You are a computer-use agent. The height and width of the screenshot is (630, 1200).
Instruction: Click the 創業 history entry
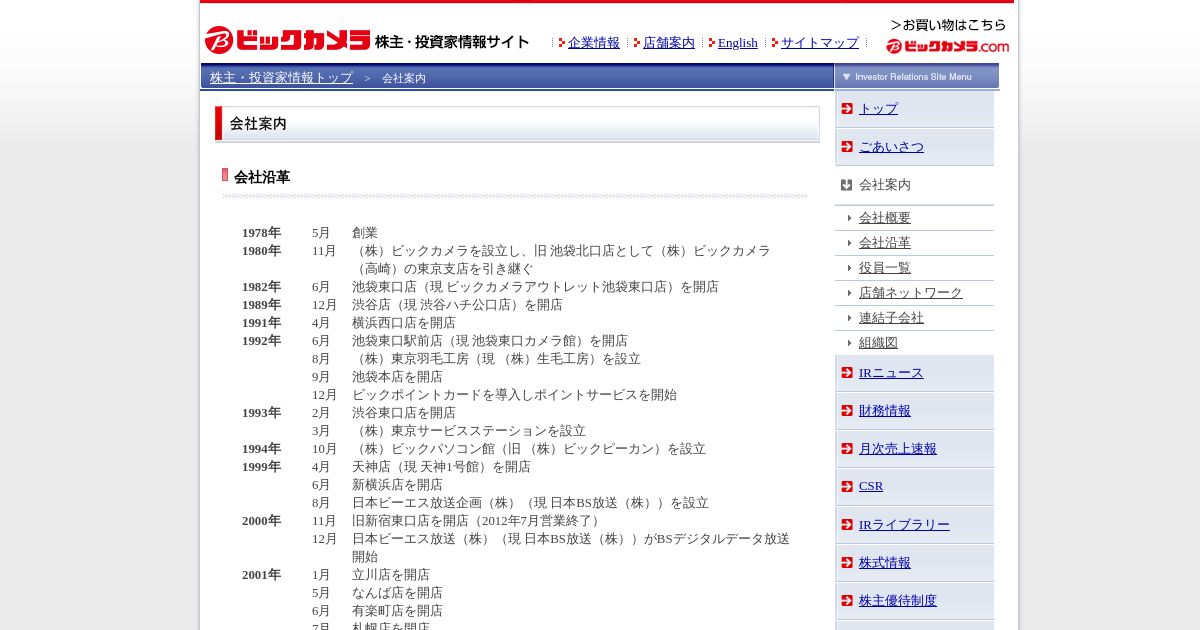coord(365,233)
